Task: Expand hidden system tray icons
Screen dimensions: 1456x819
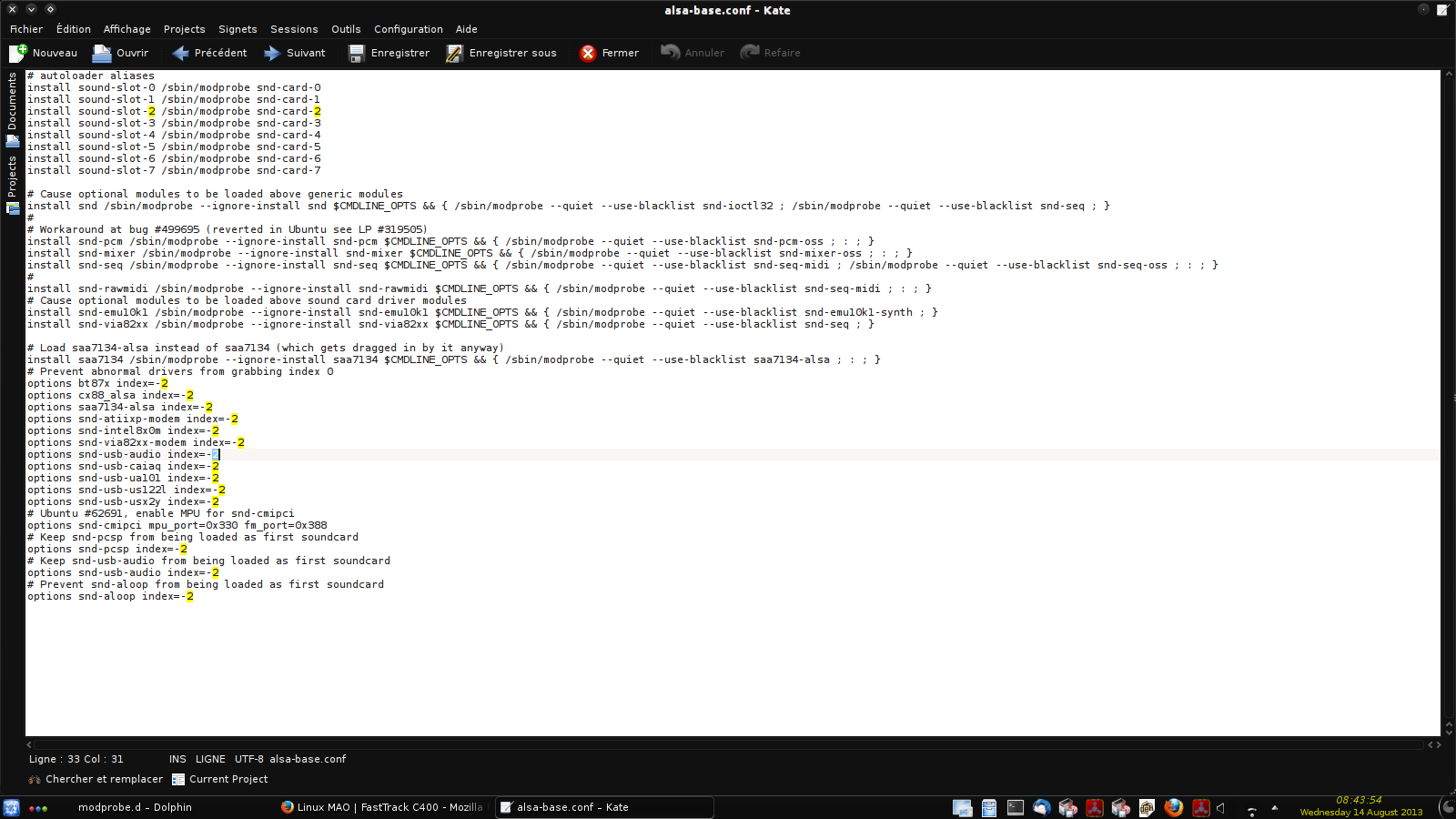Action: pos(1275,807)
